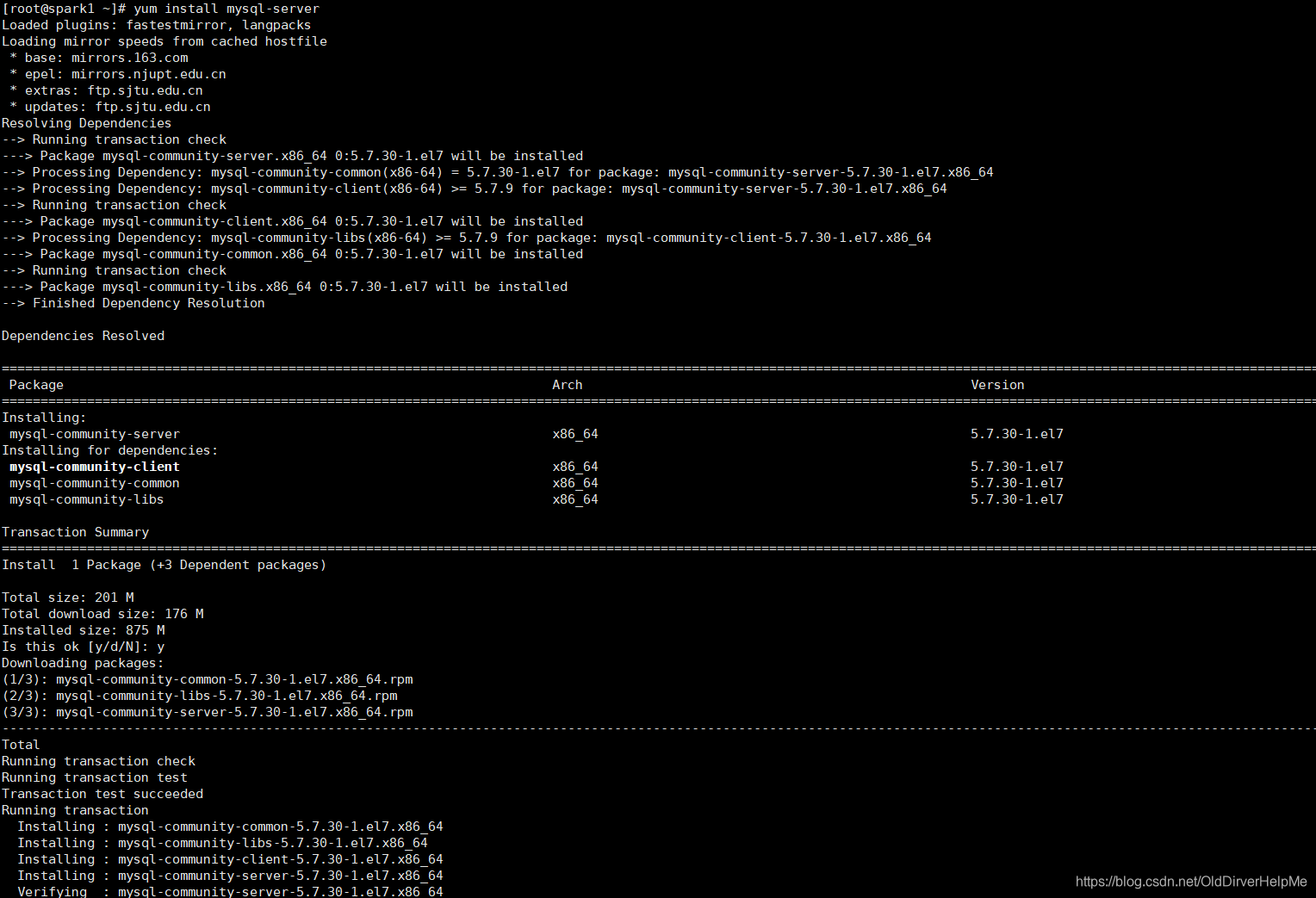
Task: Select the 'Transaction Summary' heading
Action: [x=75, y=532]
